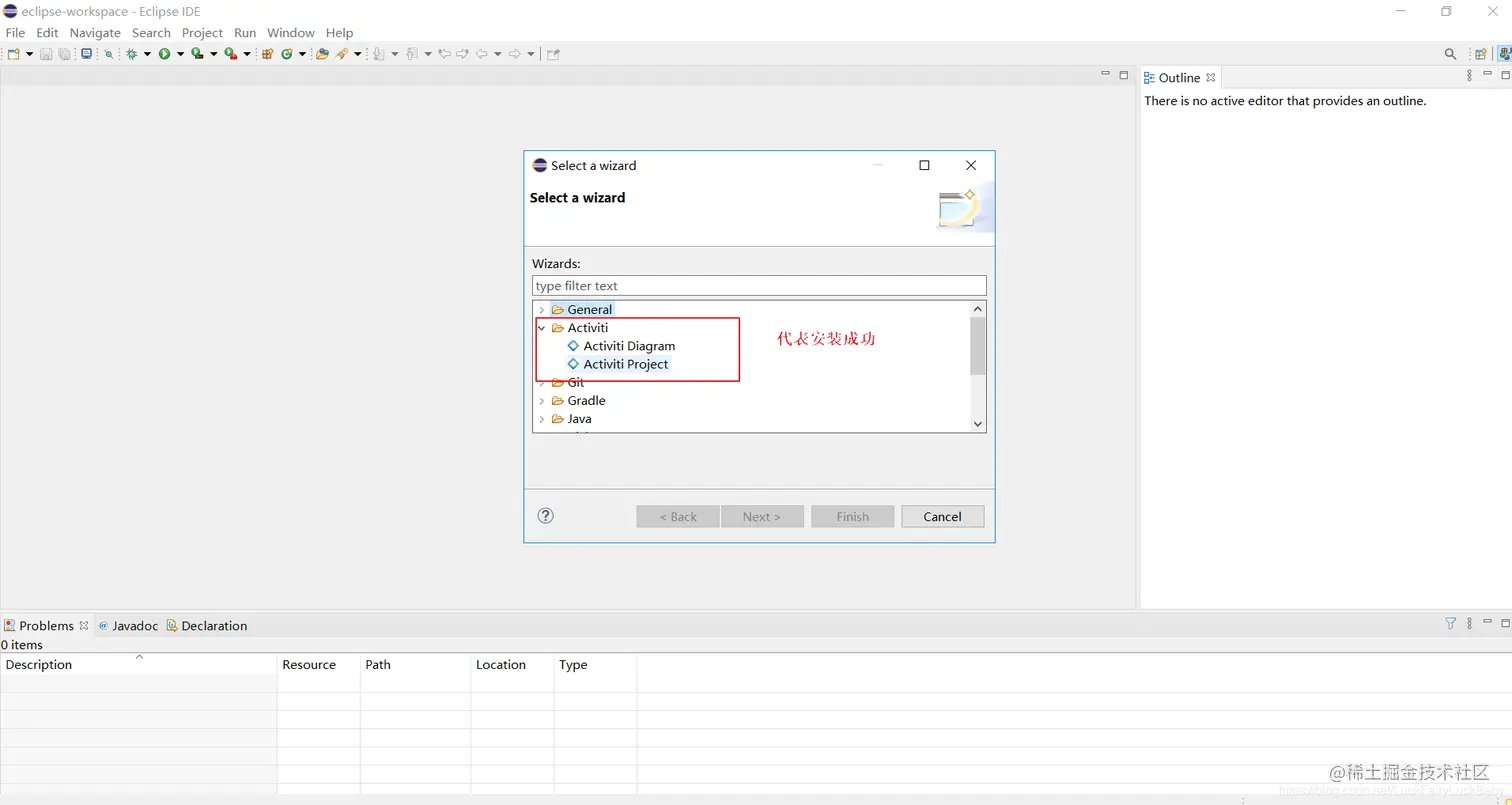Click Cancel in Select a wizard dialog

[943, 517]
